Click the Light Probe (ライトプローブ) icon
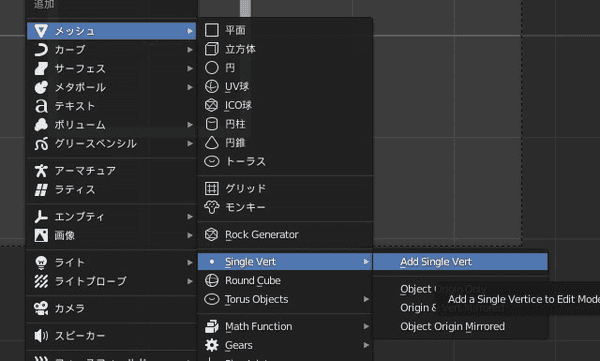Screen dimensions: 600x361 pos(41,281)
